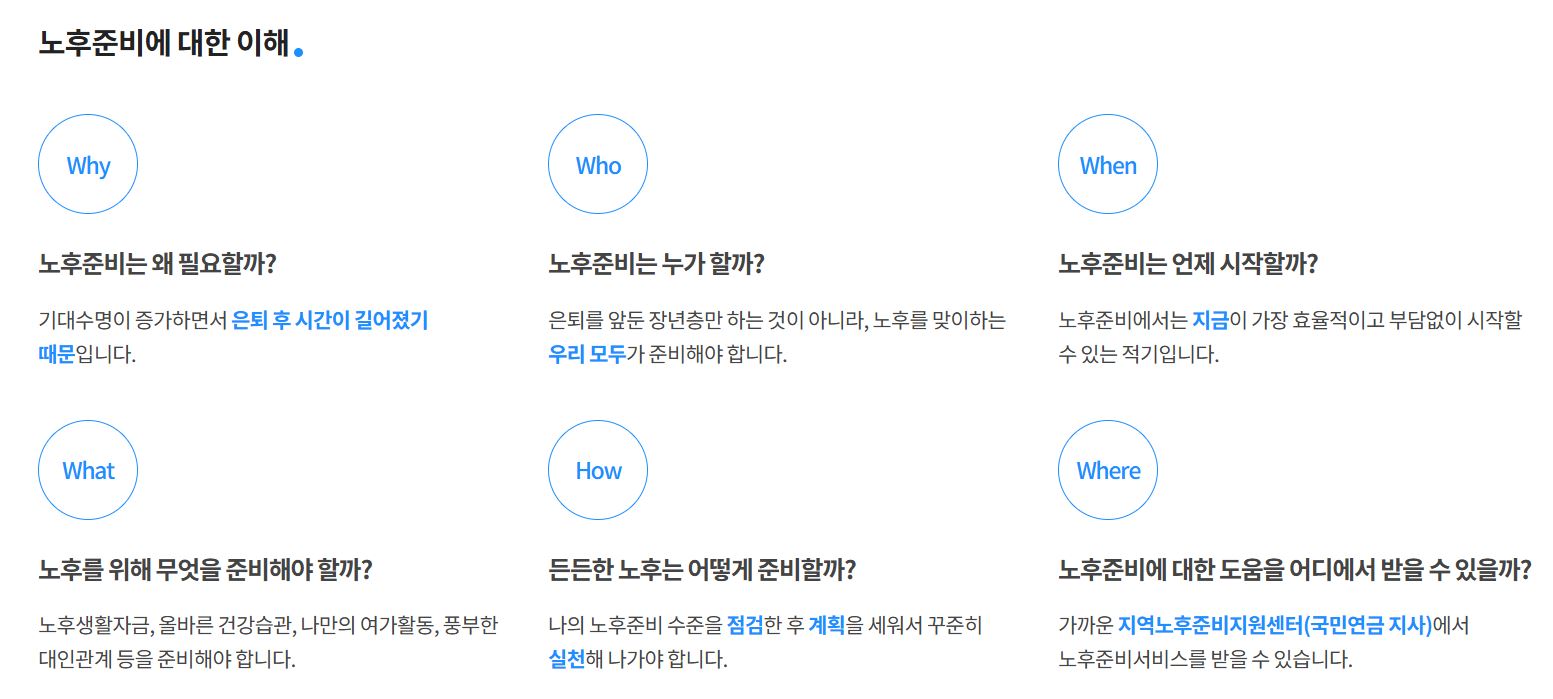This screenshot has width=1553, height=699.
Task: Click the How circle icon
Action: click(598, 470)
